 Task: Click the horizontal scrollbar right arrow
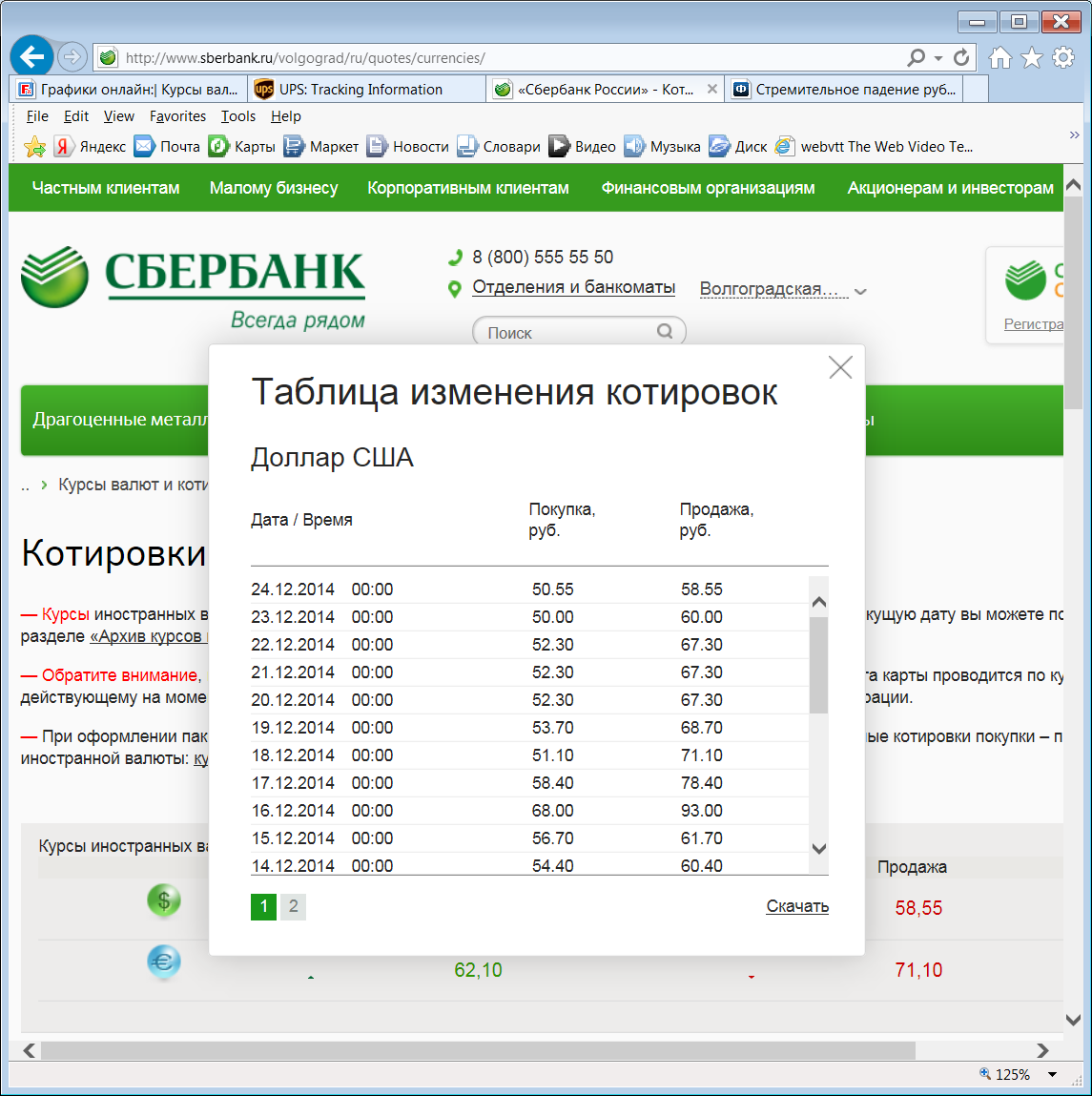(x=1043, y=1050)
